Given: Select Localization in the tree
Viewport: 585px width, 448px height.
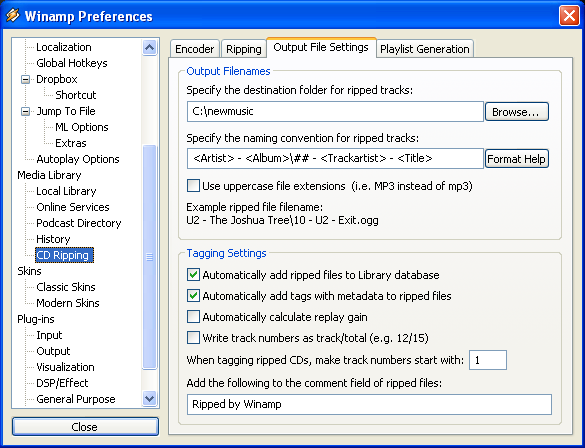Looking at the screenshot, I should [x=64, y=47].
